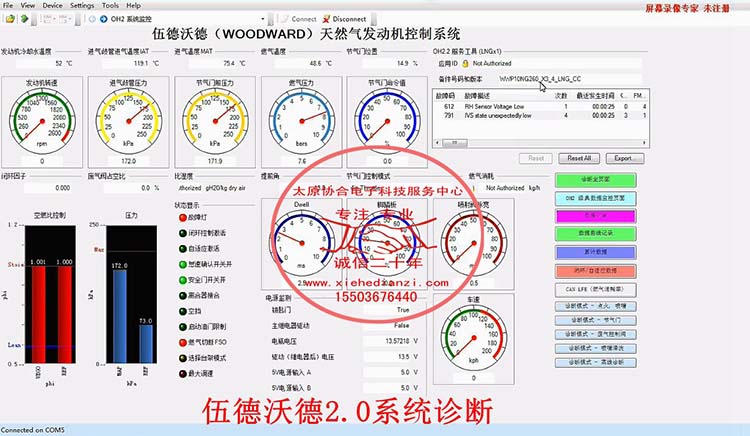Click the Dwell ms gauge
This screenshot has height=436, width=750.
point(302,243)
